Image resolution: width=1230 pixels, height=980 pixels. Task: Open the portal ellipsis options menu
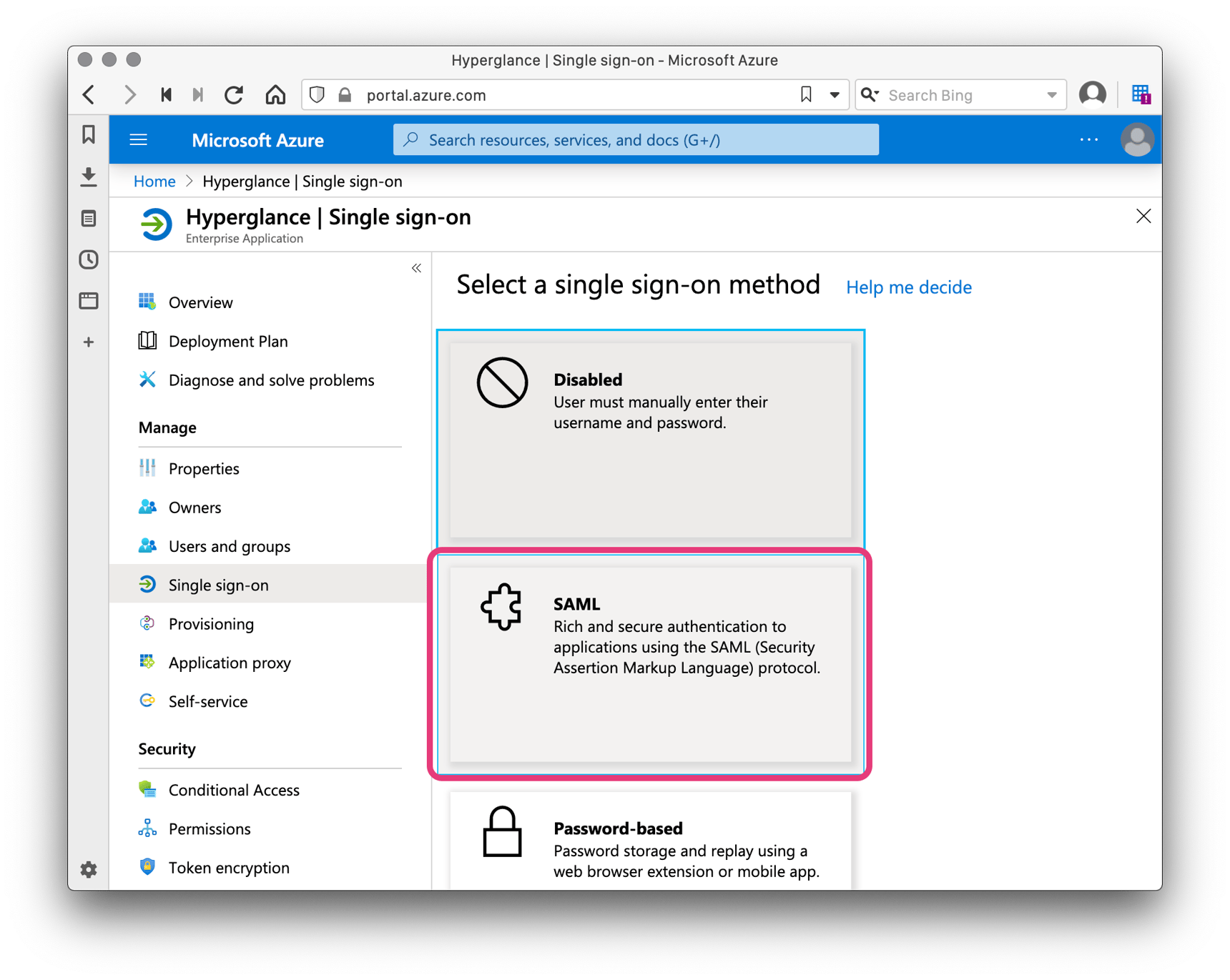[x=1089, y=139]
